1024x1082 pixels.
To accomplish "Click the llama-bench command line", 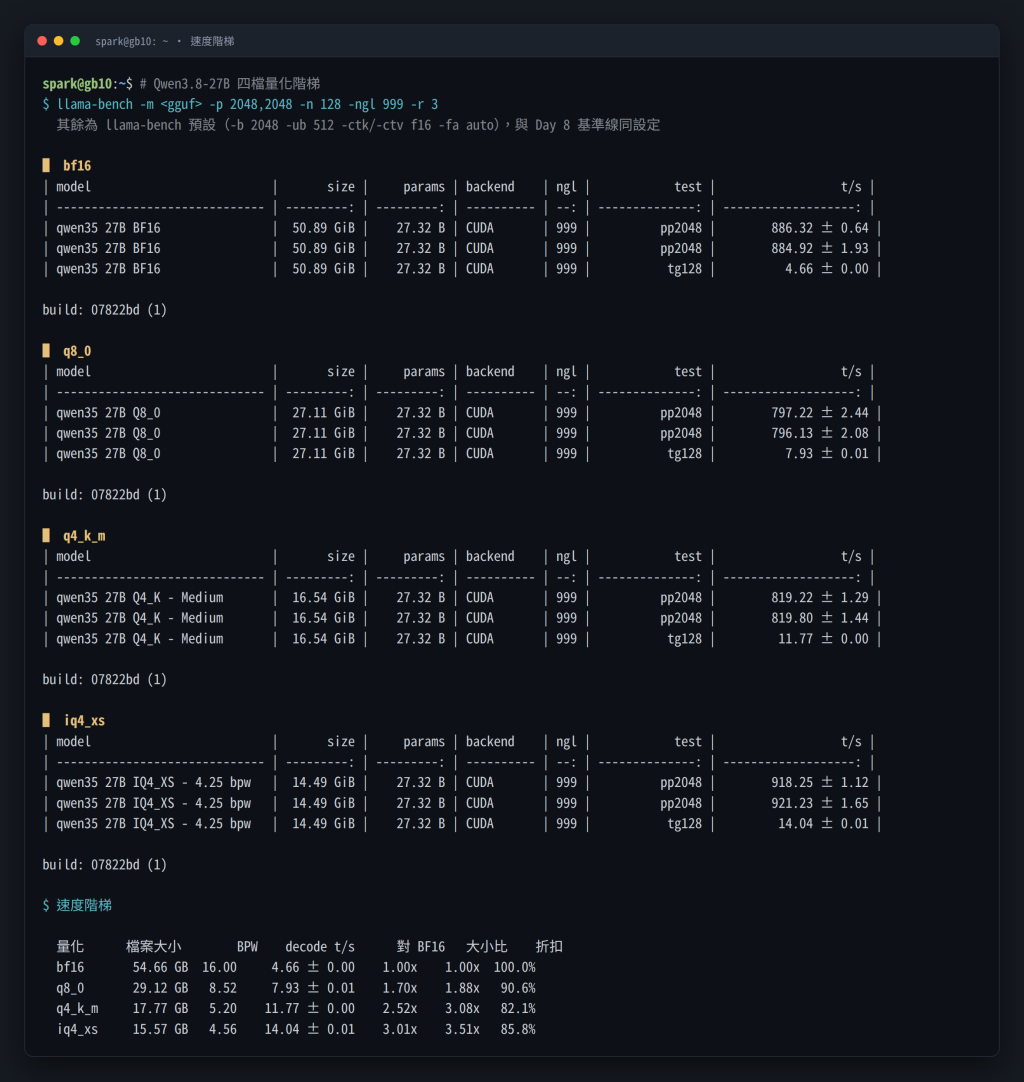I will point(240,104).
